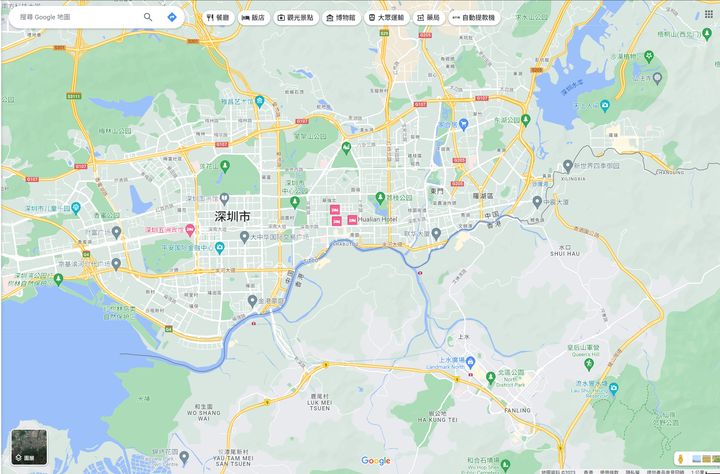Click the 财富广场 location pin
The height and width of the screenshot is (474, 720).
(x=116, y=232)
